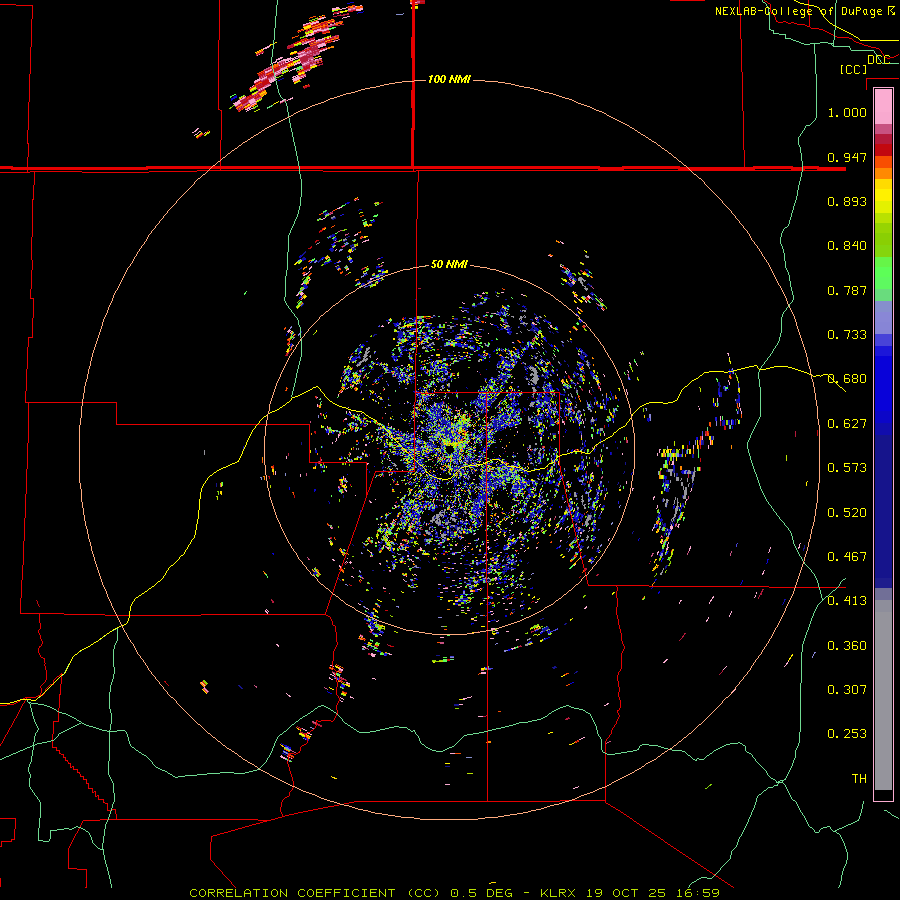
Task: Click the 0.5 DEG elevation text
Action: 482,893
